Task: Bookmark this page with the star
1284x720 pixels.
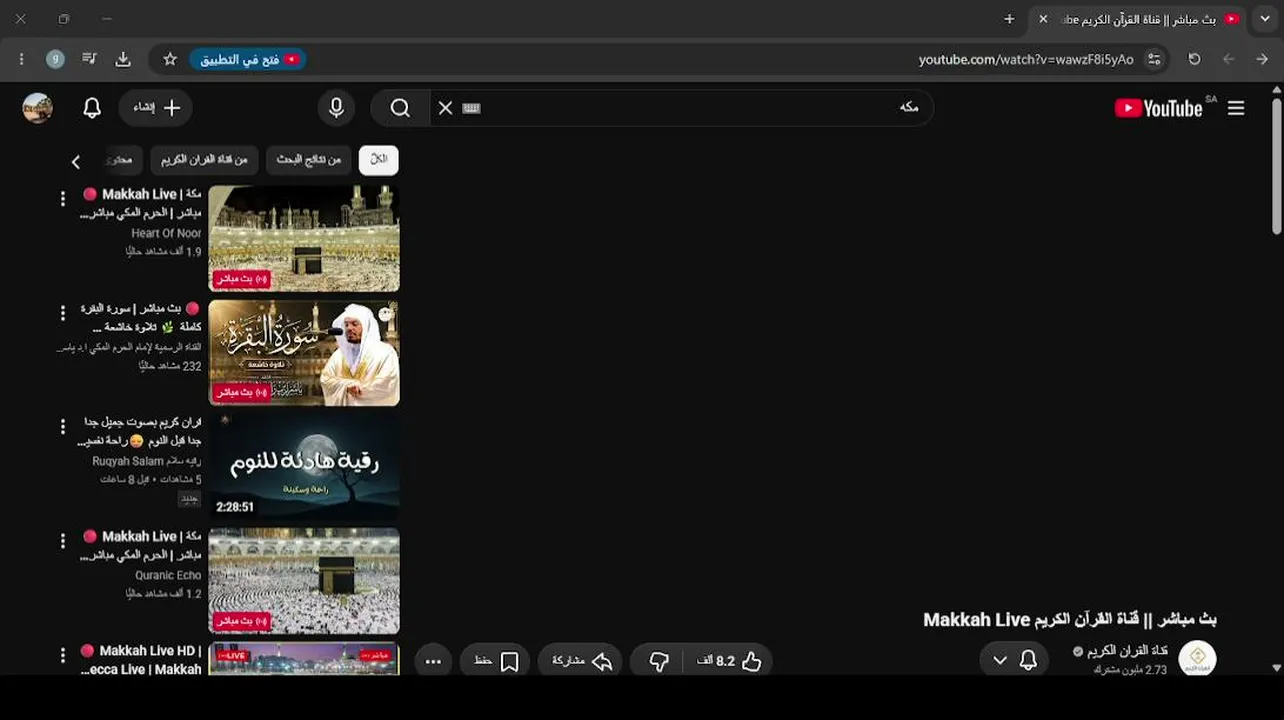Action: click(x=170, y=59)
